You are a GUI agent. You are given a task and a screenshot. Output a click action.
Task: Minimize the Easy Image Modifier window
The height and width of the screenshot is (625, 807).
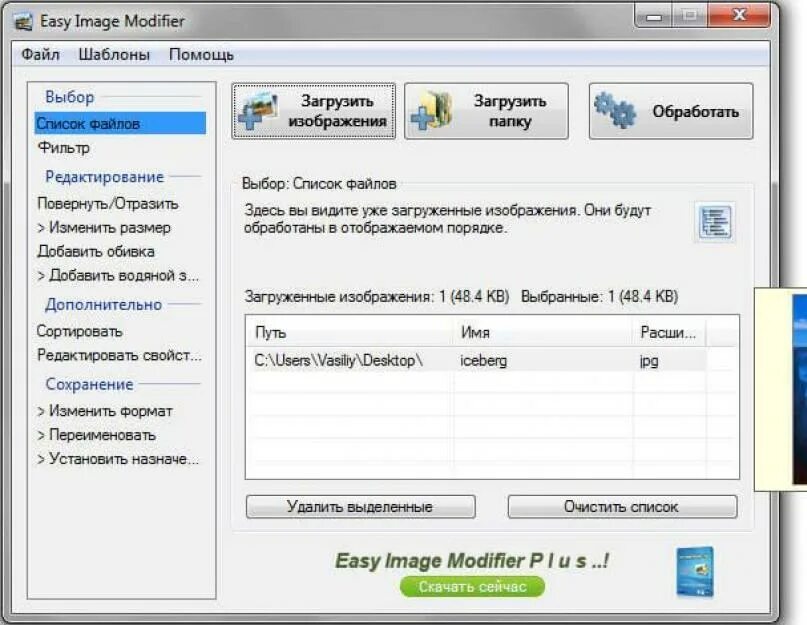coord(654,17)
